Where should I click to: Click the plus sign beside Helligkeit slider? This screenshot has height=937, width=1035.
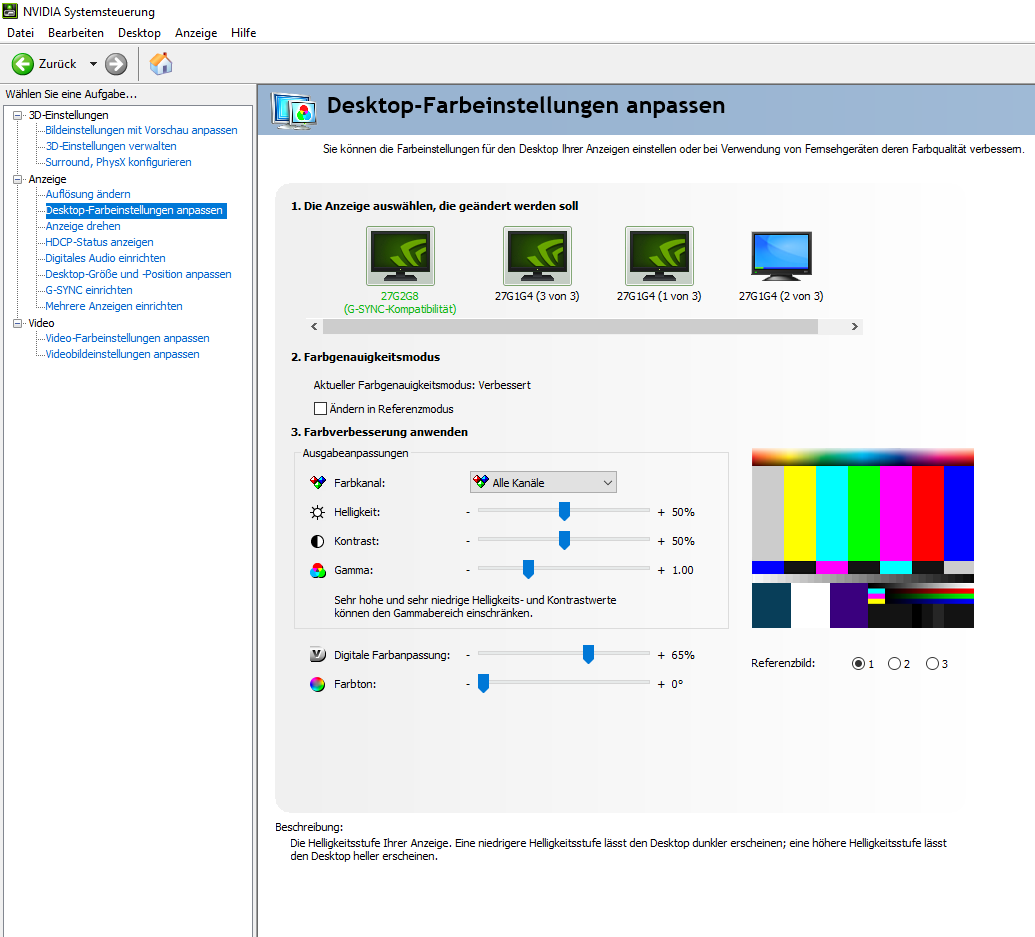point(661,512)
